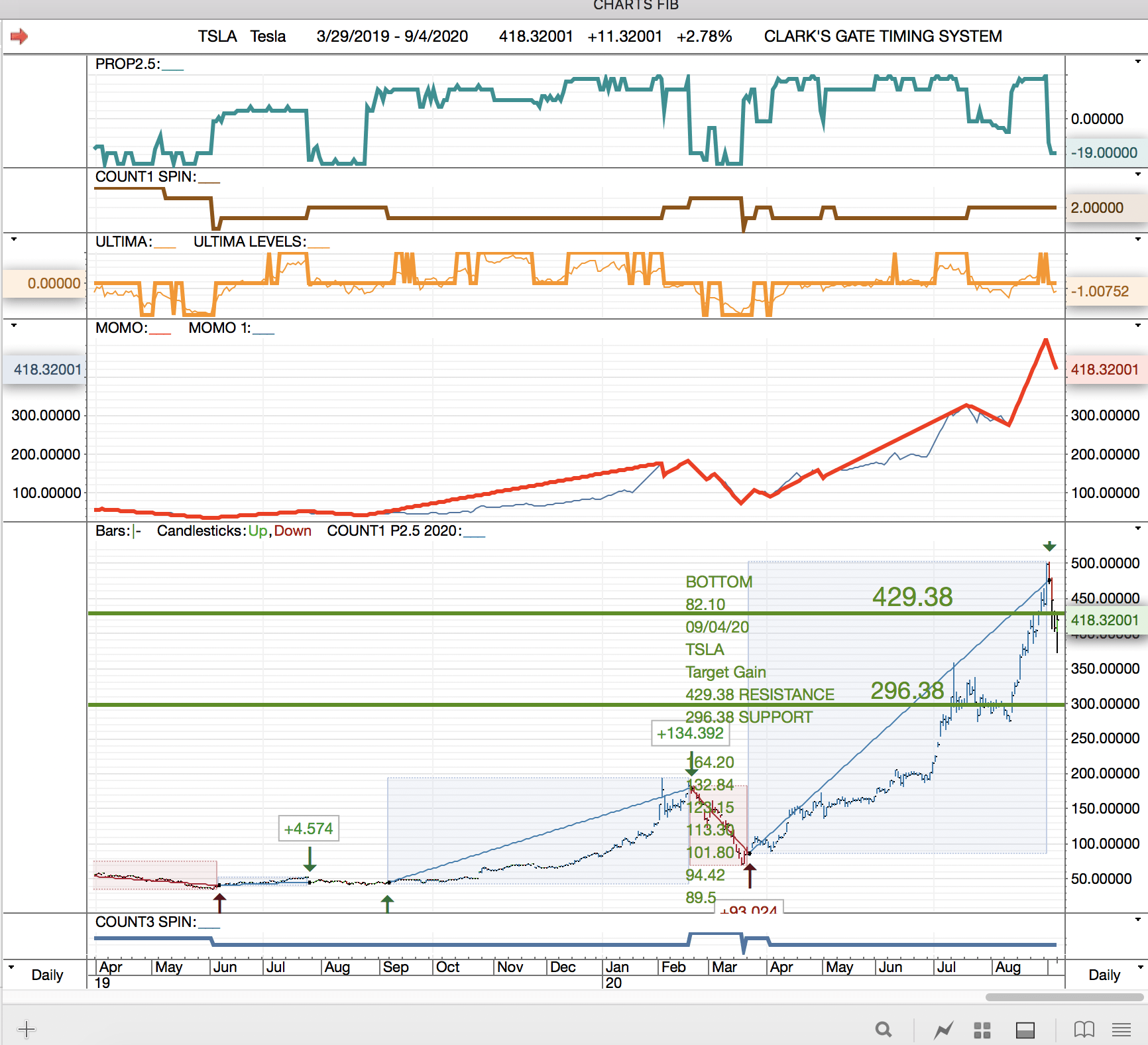Click the +2.78% percent change in header
Viewport: 1148px width, 1045px height.
[x=705, y=36]
